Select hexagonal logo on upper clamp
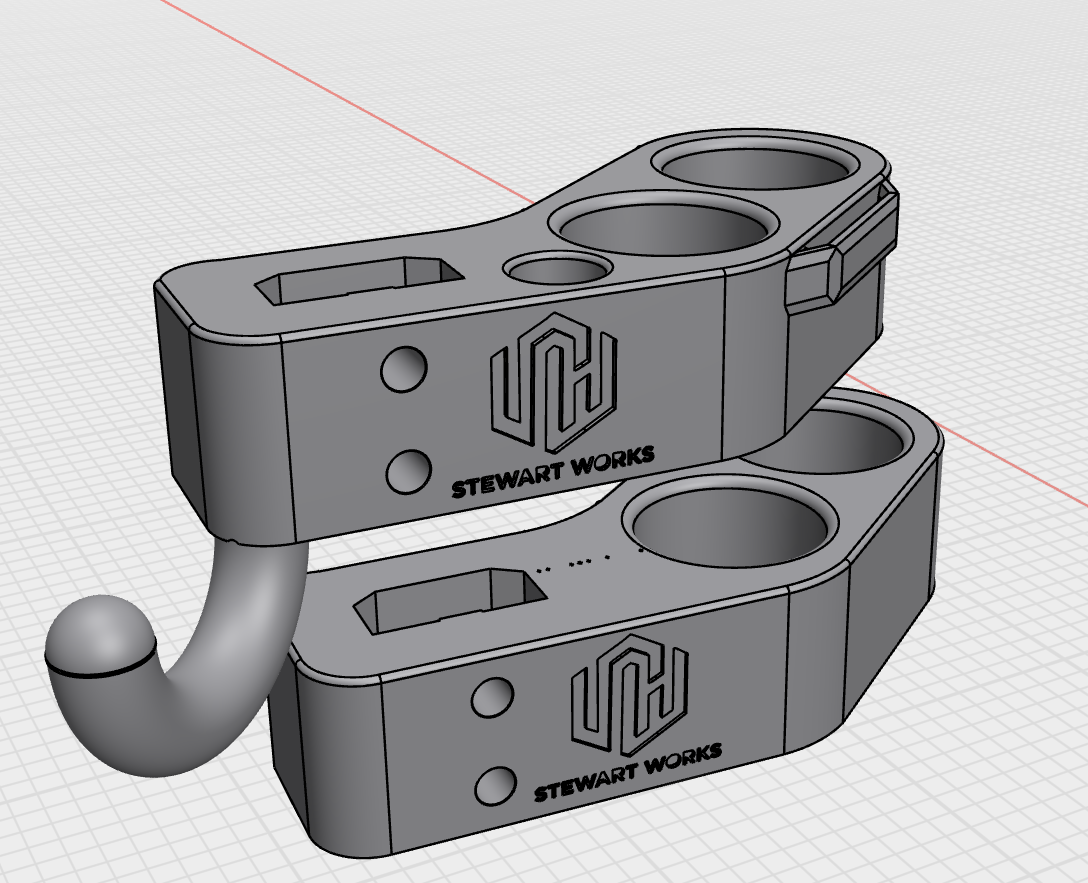Image resolution: width=1088 pixels, height=883 pixels. point(552,380)
